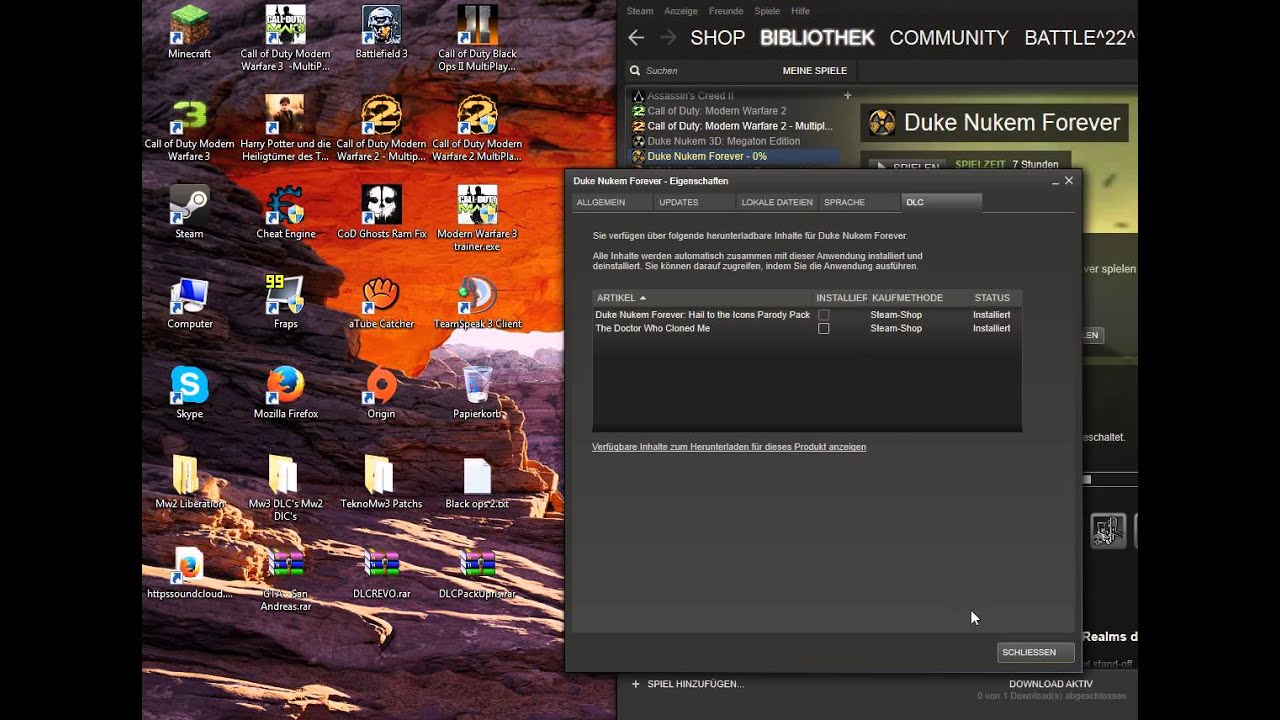The width and height of the screenshot is (1280, 720).
Task: Select the Mozilla Firefox shortcut
Action: 285,393
